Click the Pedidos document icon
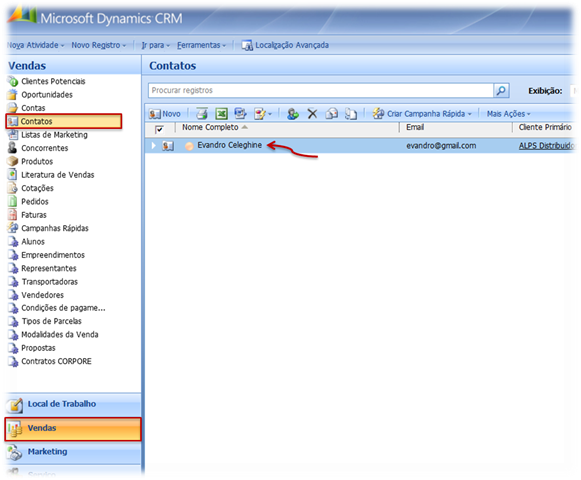 click(13, 201)
